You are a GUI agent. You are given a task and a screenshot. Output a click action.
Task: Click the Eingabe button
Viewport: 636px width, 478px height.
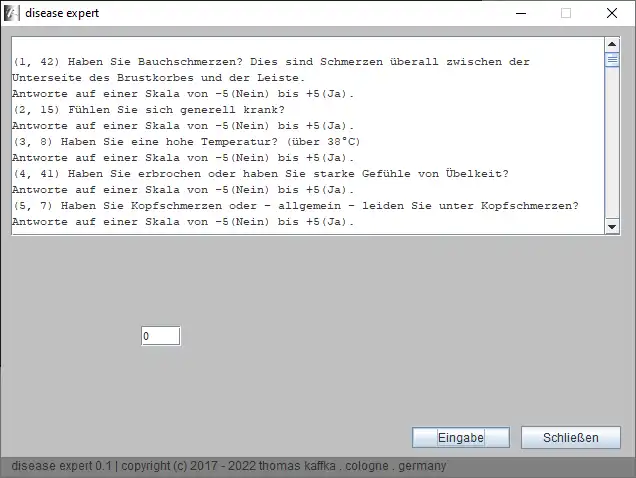[461, 437]
